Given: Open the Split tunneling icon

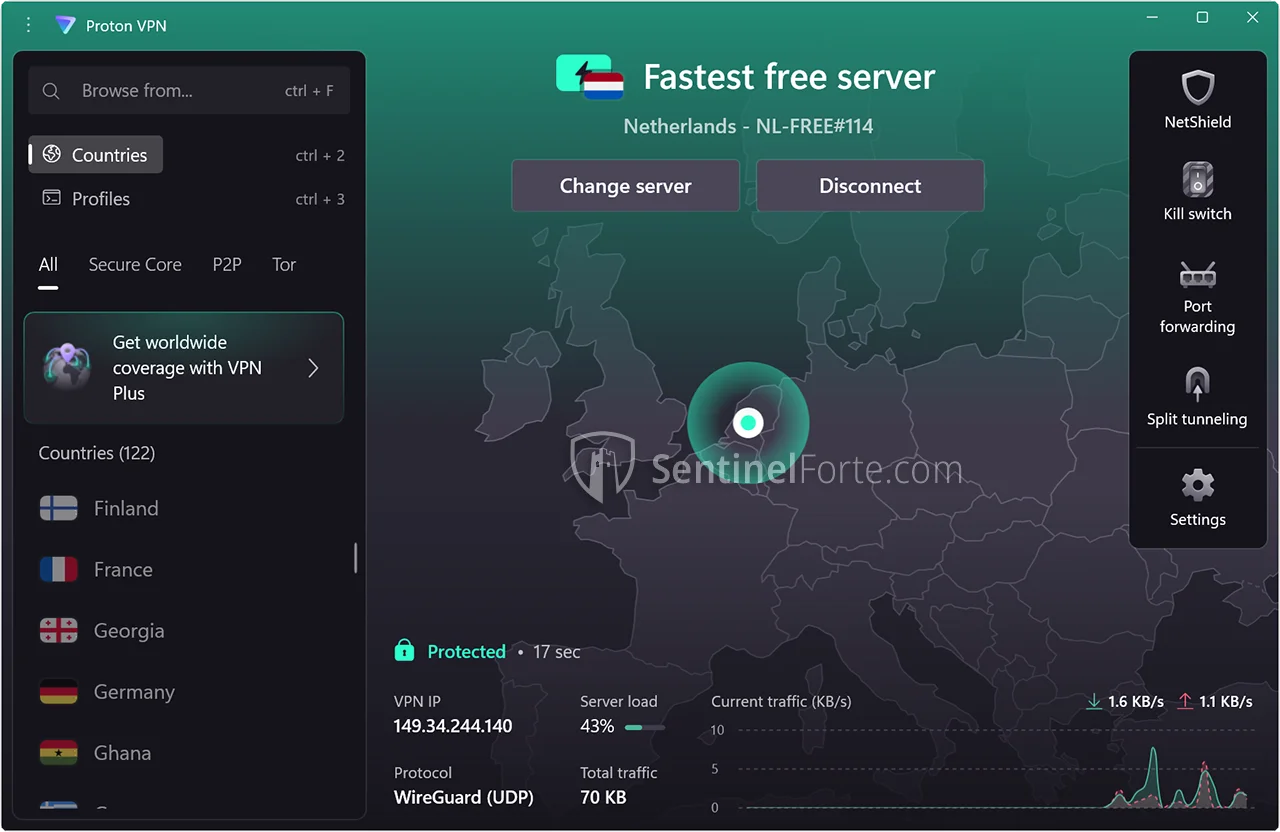Looking at the screenshot, I should click(x=1197, y=385).
